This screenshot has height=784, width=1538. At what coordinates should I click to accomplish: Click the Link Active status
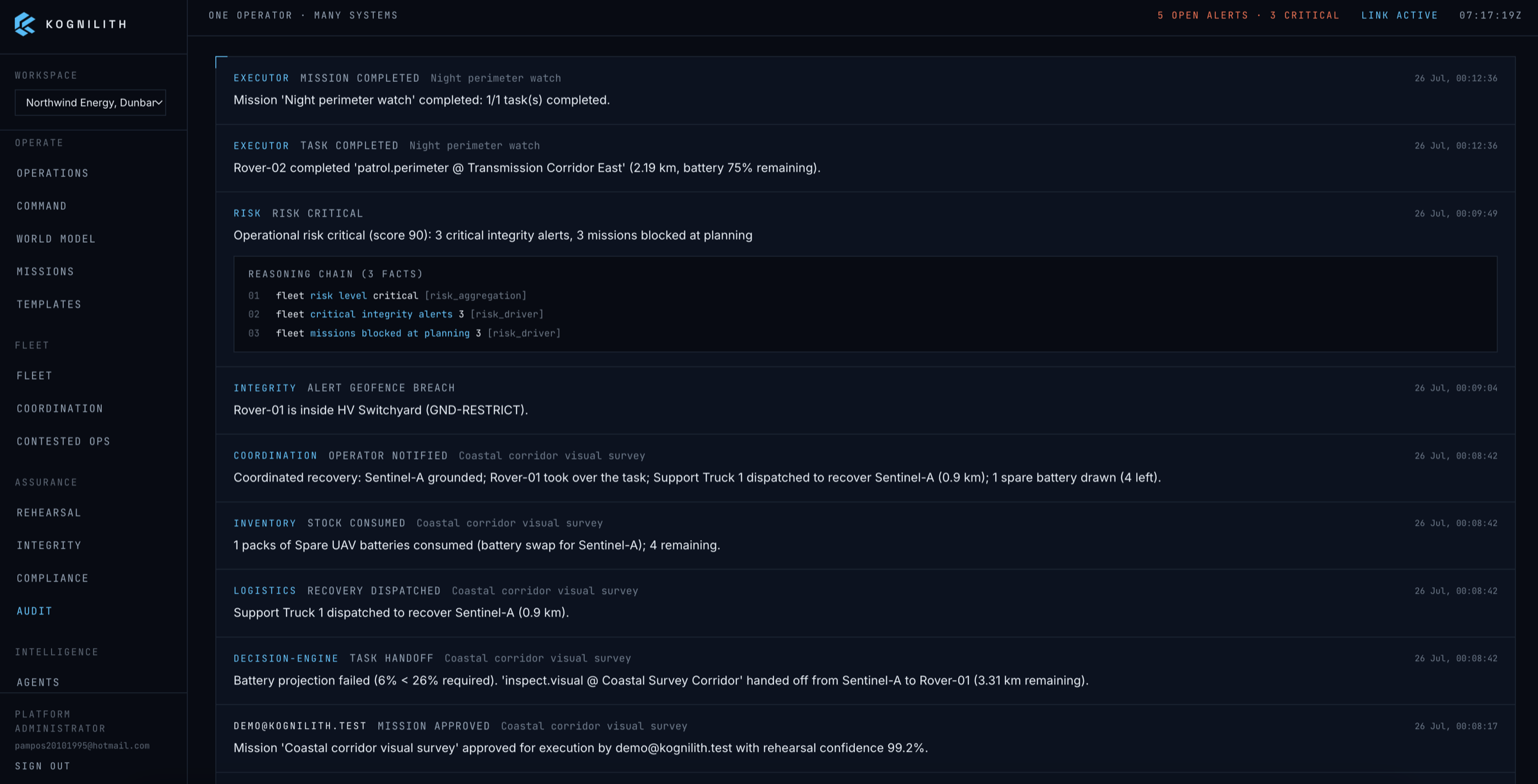(1400, 15)
